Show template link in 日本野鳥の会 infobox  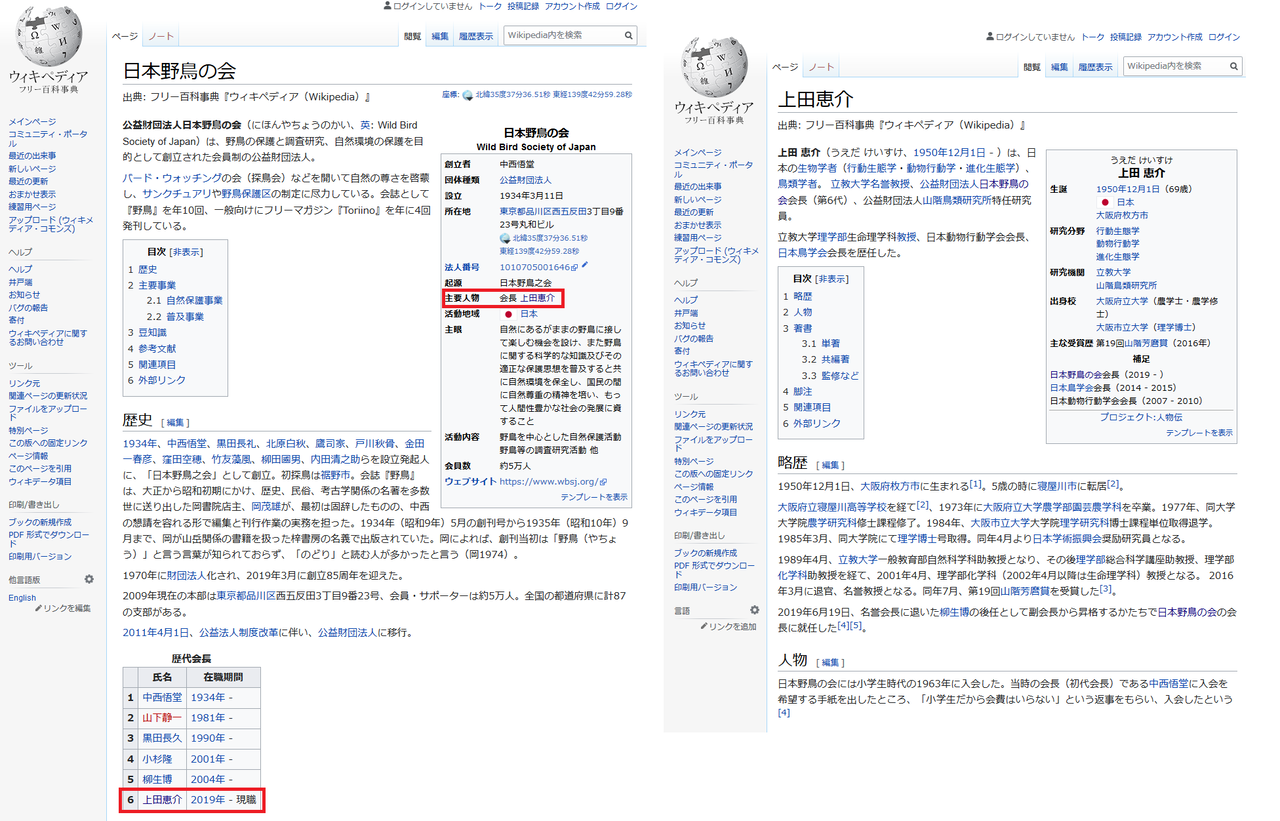coord(594,497)
